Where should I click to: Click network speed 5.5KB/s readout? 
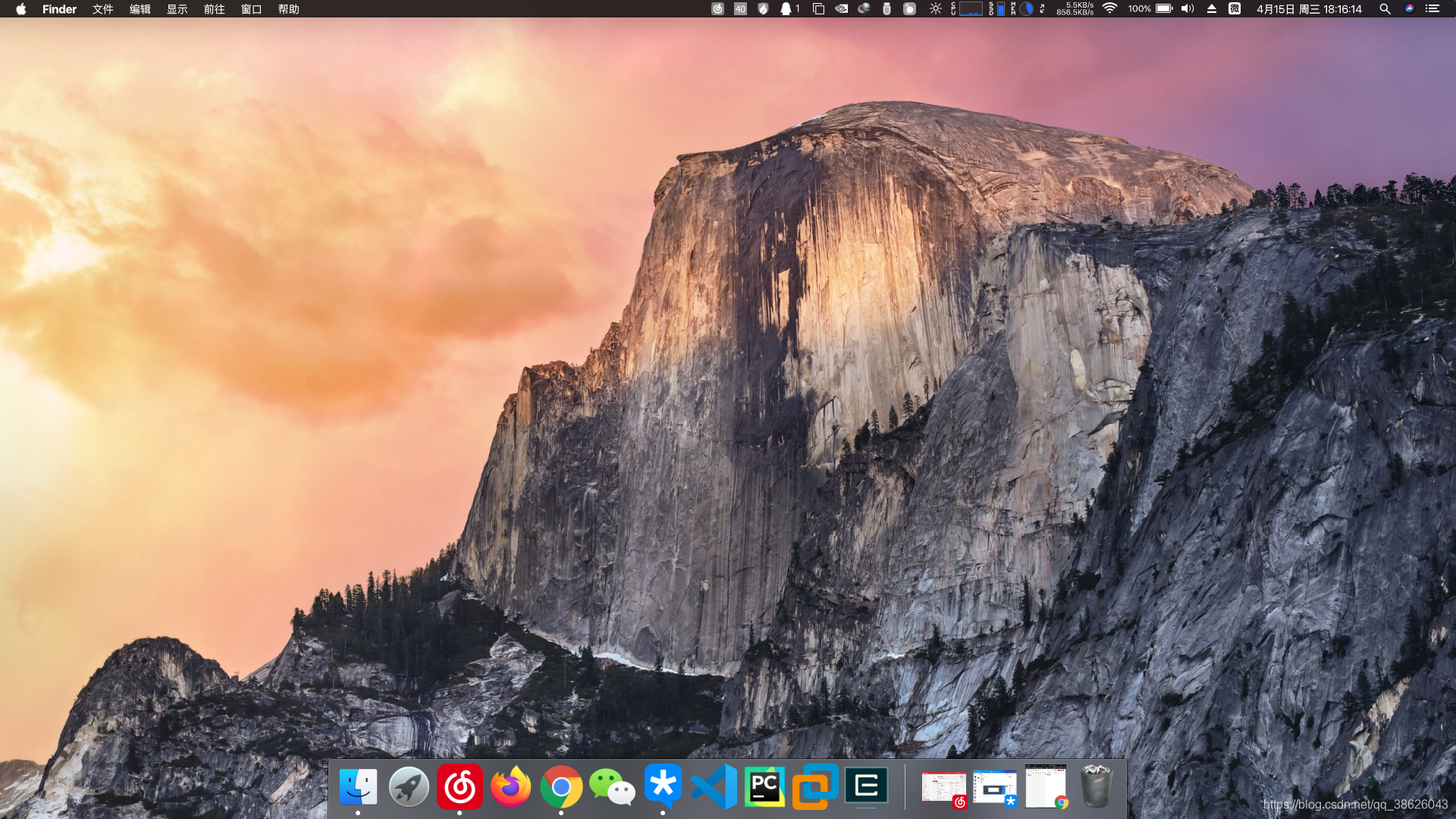coord(1075,9)
